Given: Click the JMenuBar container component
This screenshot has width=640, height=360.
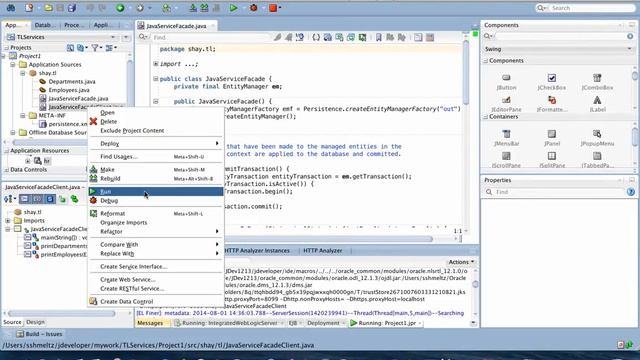Looking at the screenshot, I should click(x=506, y=138).
